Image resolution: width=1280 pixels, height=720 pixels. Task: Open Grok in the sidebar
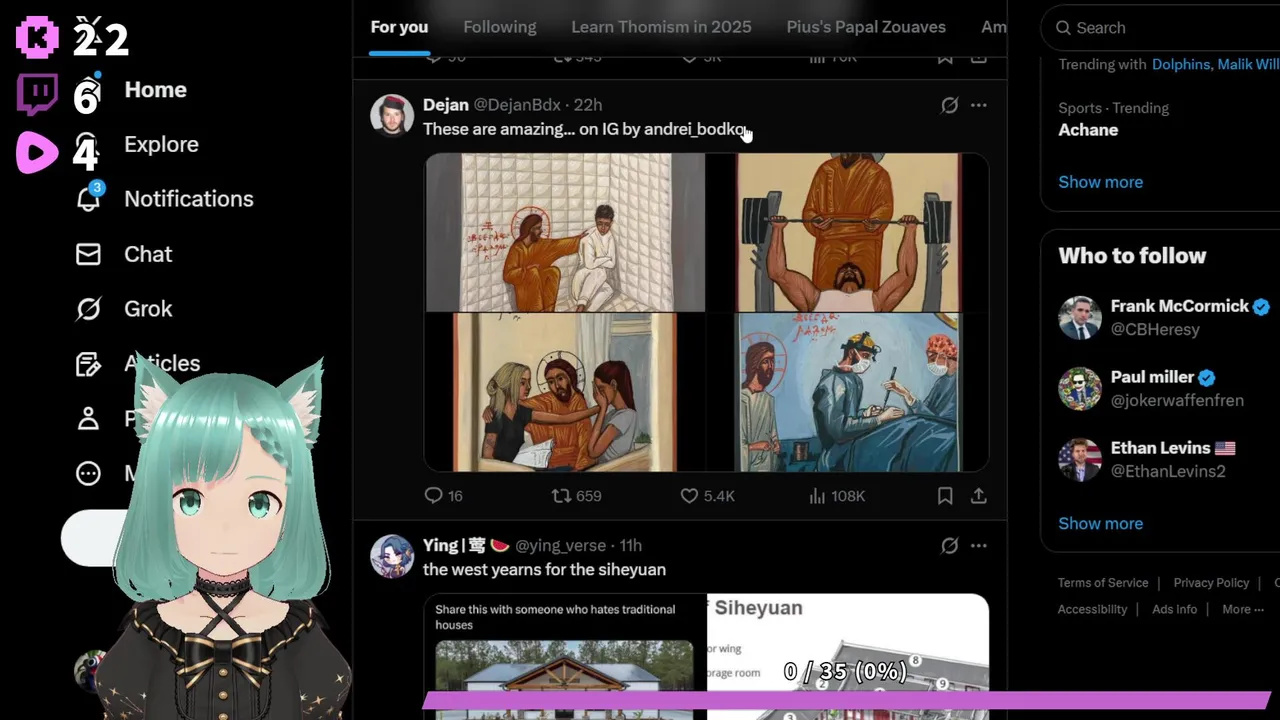(148, 309)
